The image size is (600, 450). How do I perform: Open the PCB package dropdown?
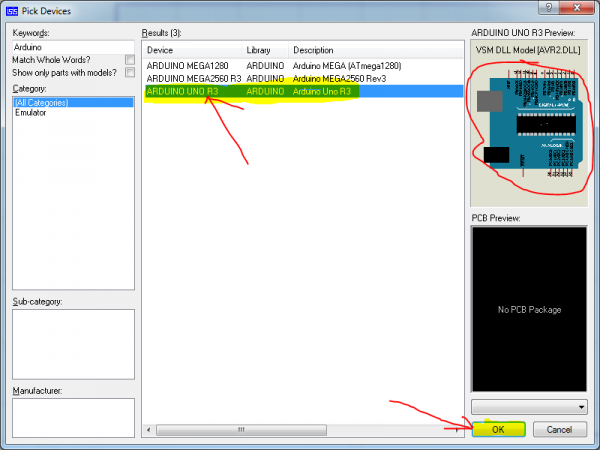529,407
